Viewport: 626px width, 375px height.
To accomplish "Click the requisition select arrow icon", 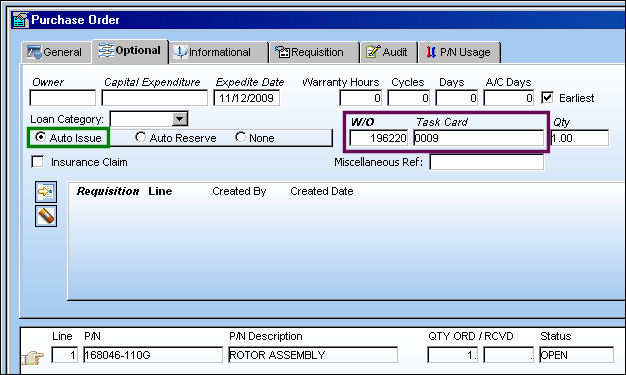I will click(46, 192).
